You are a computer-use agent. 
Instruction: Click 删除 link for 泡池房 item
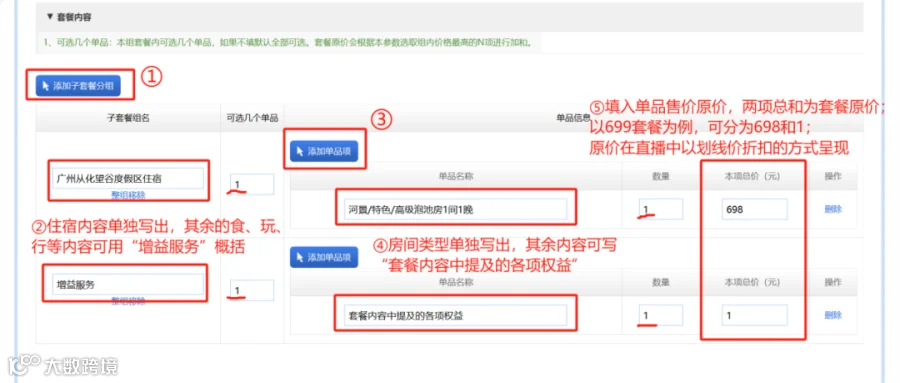pos(833,210)
